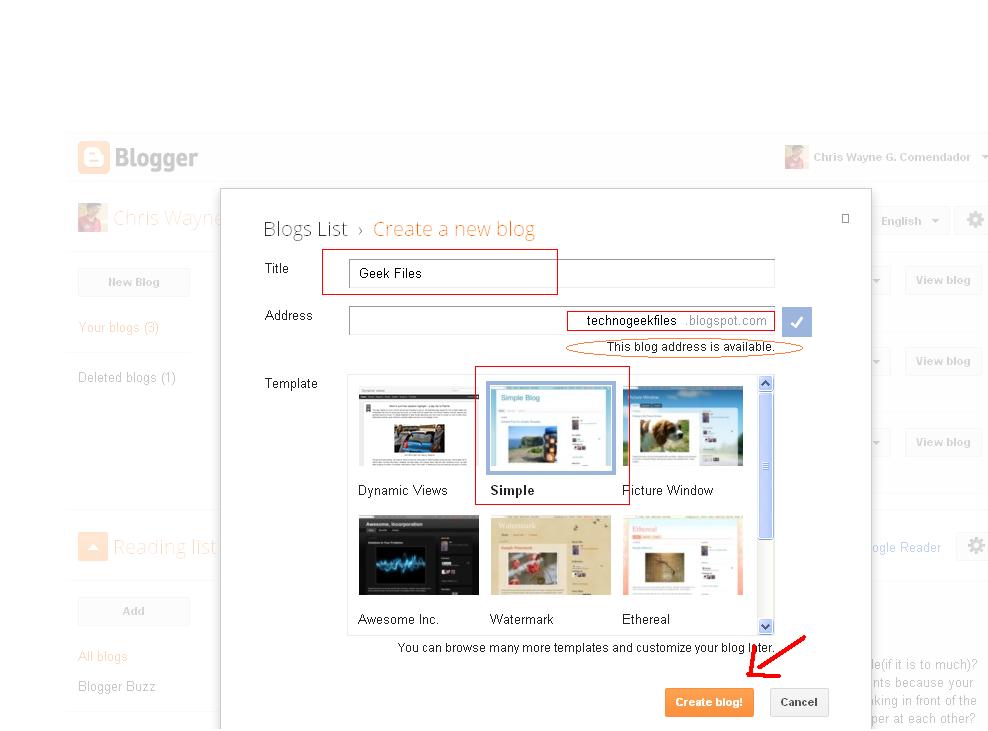Select the Simple template thumbnail
This screenshot has width=988, height=731.
pyautogui.click(x=551, y=427)
